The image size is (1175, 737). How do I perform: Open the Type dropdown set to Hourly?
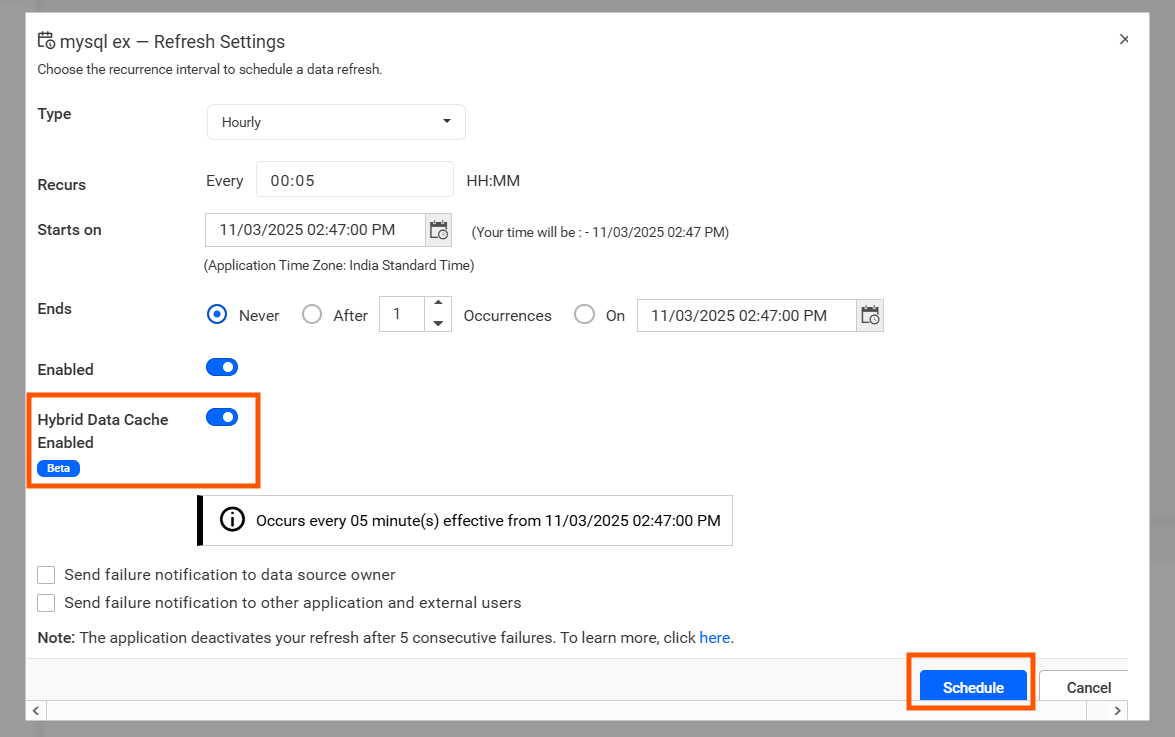click(336, 122)
